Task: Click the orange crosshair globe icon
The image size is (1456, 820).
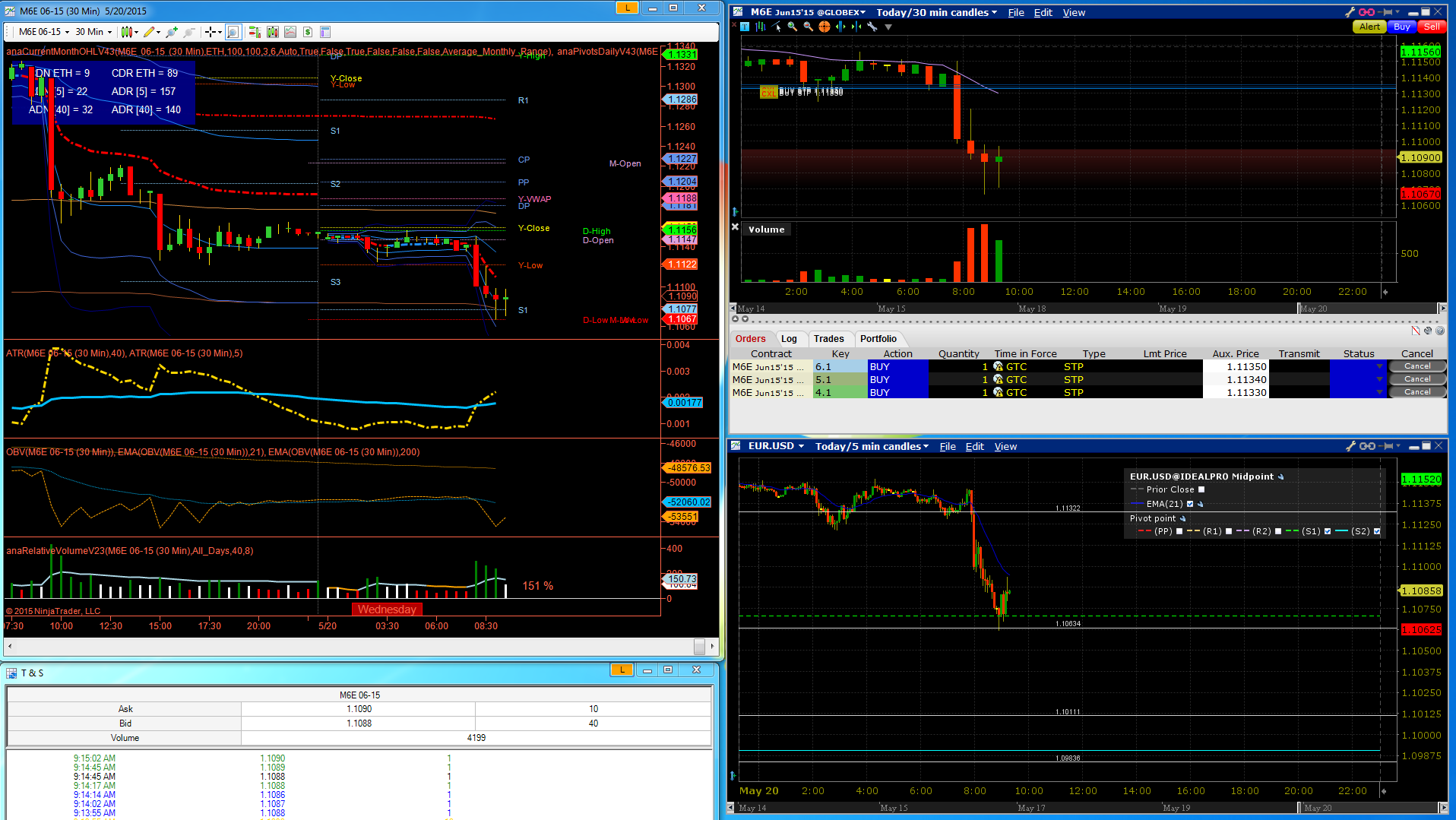Action: click(x=824, y=27)
